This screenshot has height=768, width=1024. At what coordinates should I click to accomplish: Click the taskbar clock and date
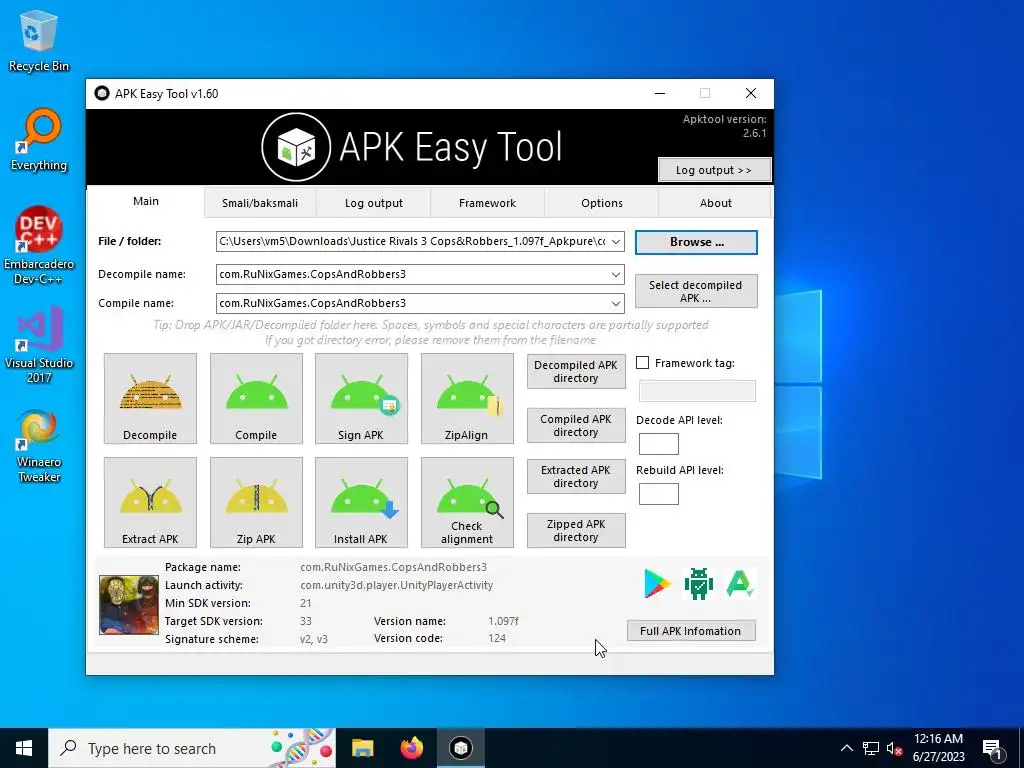(938, 748)
